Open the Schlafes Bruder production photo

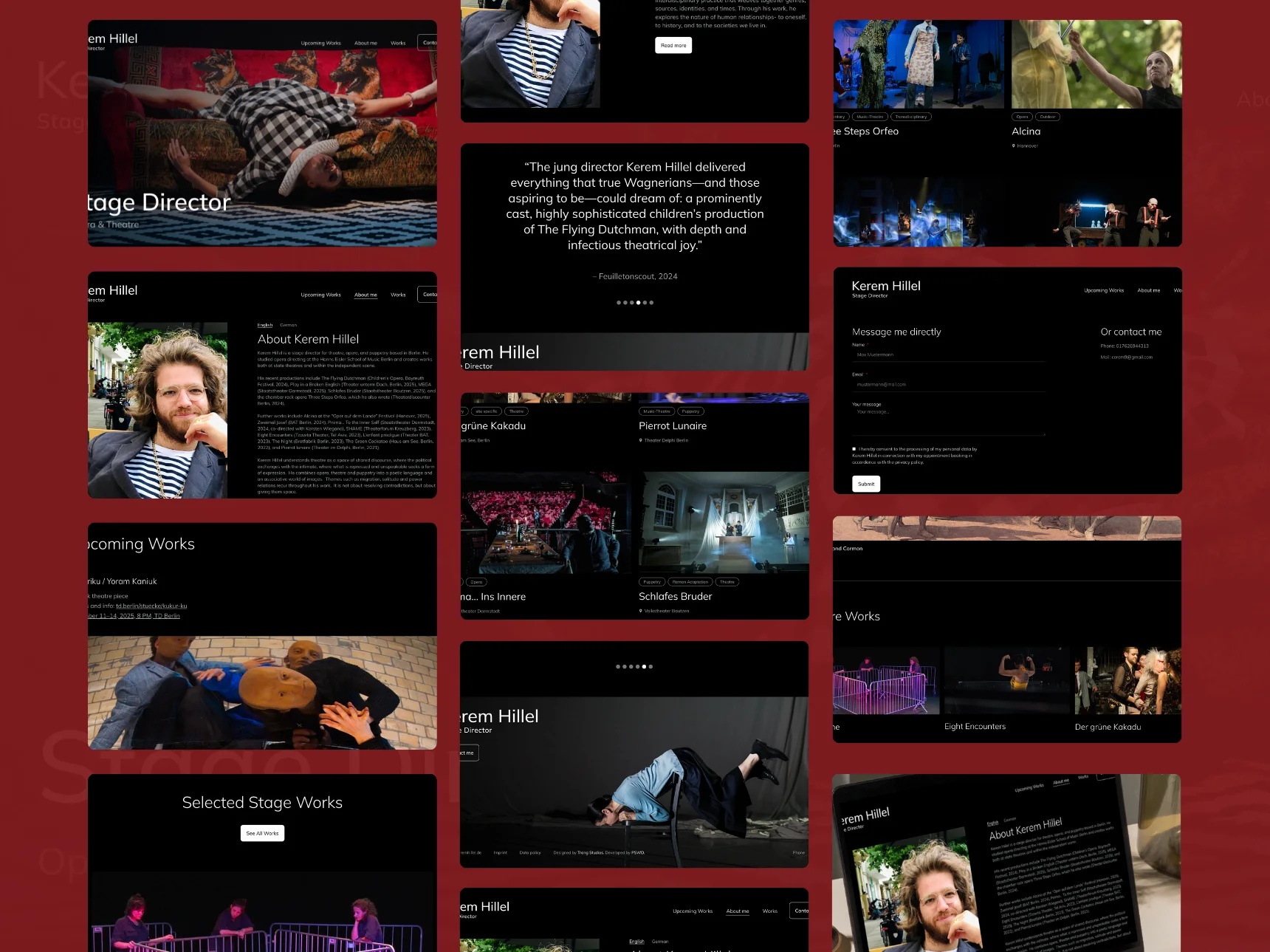(723, 523)
